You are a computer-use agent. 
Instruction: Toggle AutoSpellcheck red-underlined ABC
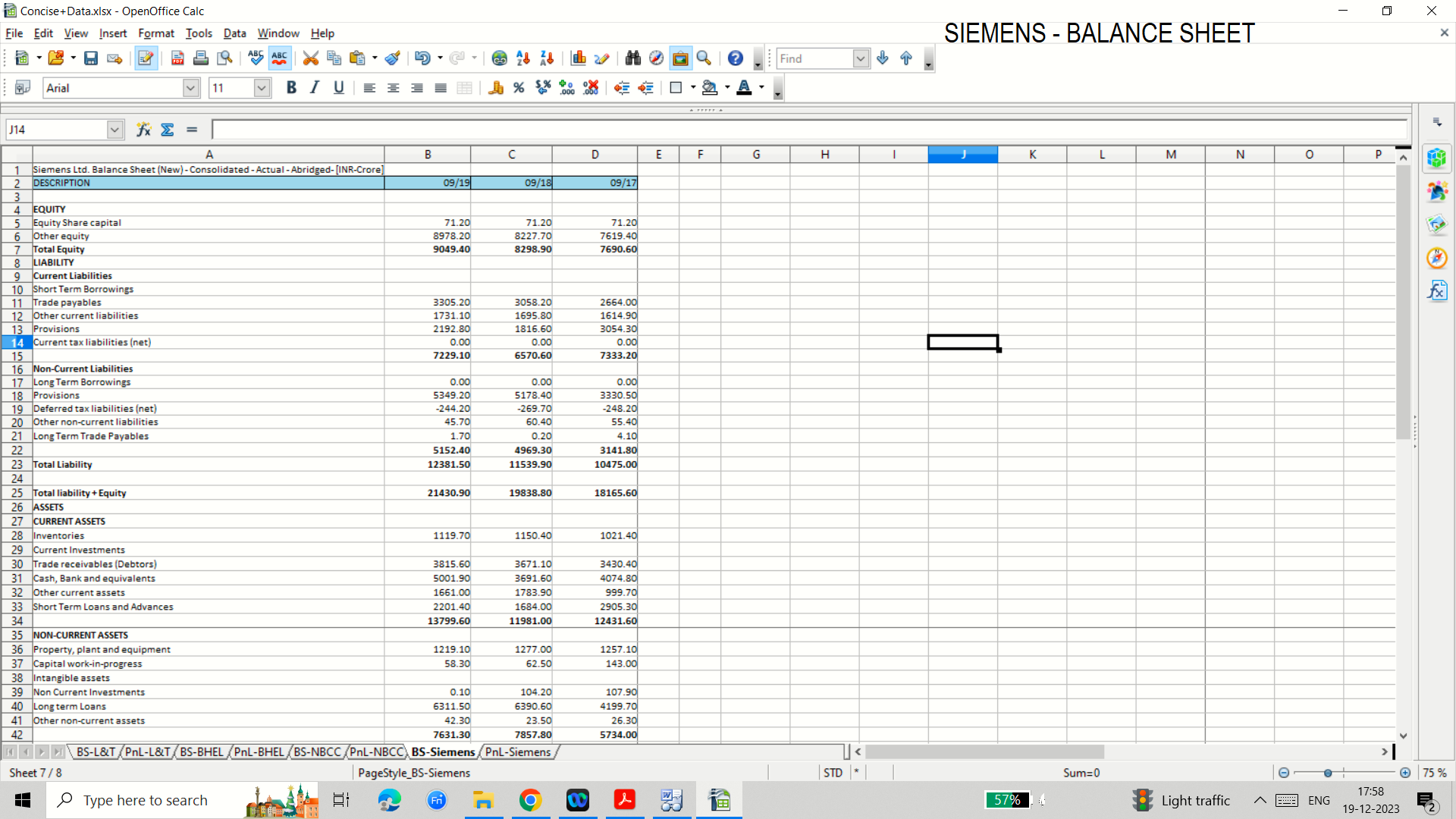pyautogui.click(x=279, y=58)
